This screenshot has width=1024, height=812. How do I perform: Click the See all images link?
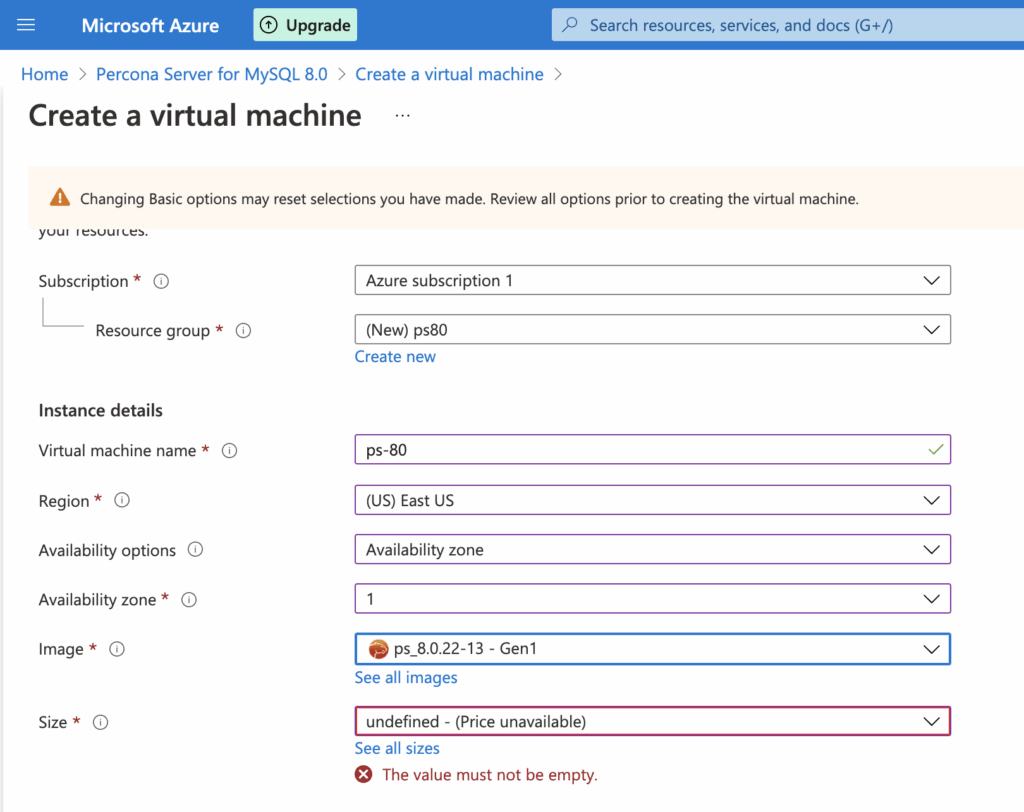point(406,677)
